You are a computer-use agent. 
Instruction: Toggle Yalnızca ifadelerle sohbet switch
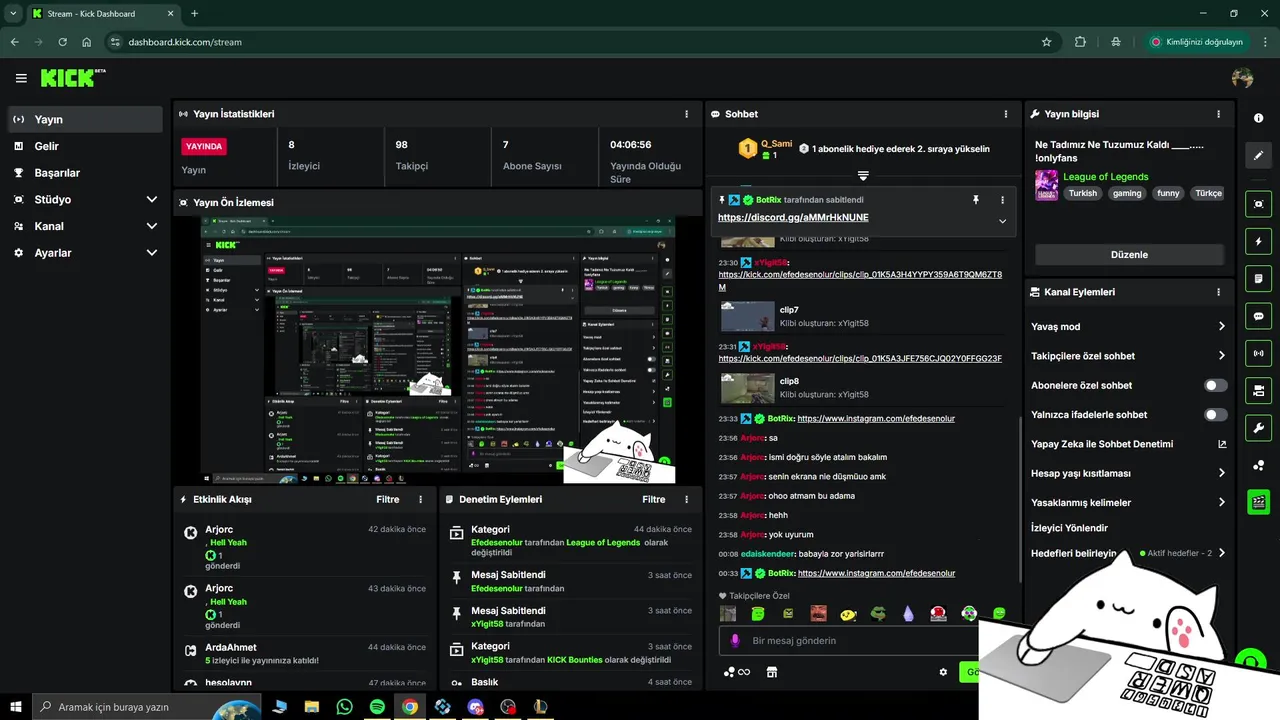click(1215, 414)
